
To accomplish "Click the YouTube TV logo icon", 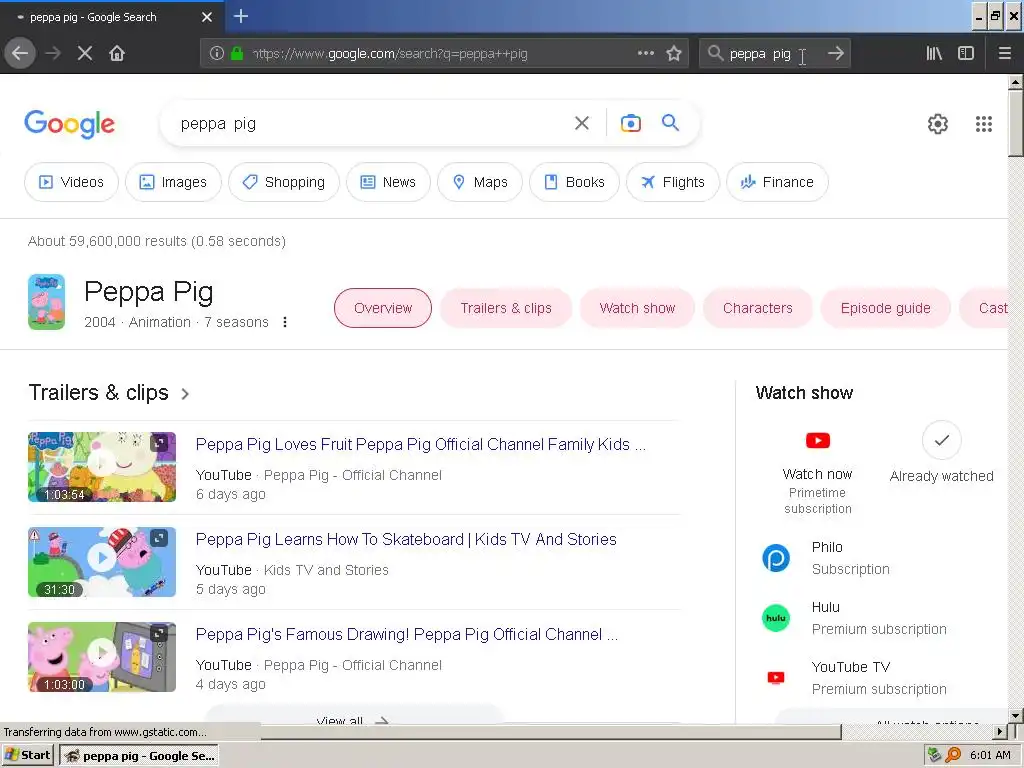I will [776, 678].
